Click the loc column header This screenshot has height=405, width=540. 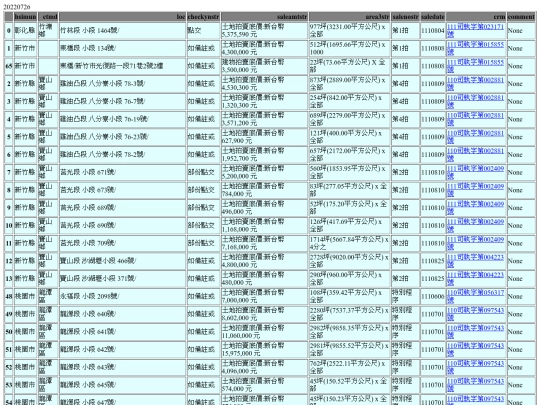pyautogui.click(x=123, y=17)
